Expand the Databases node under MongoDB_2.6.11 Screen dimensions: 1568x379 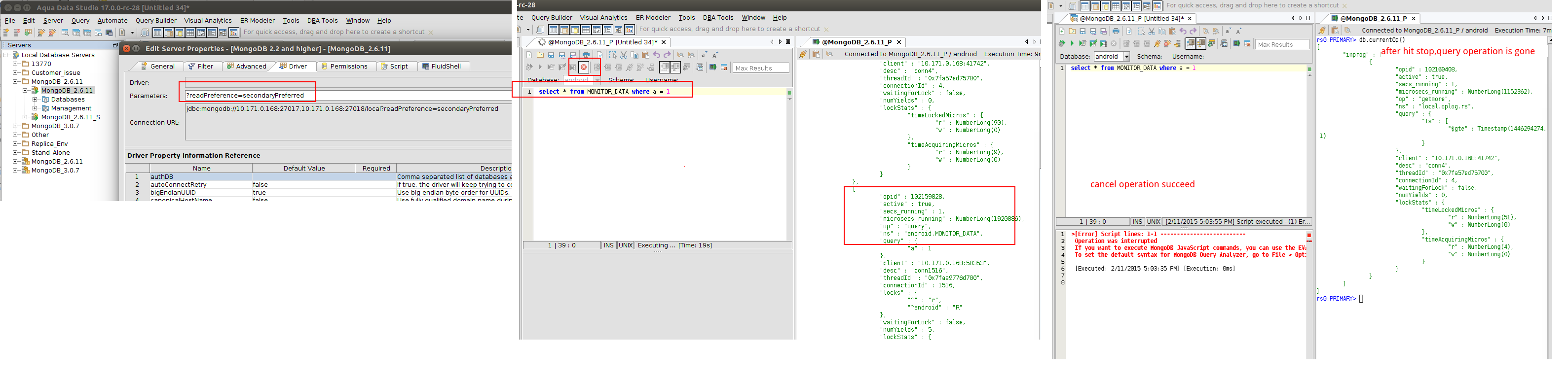coord(35,99)
